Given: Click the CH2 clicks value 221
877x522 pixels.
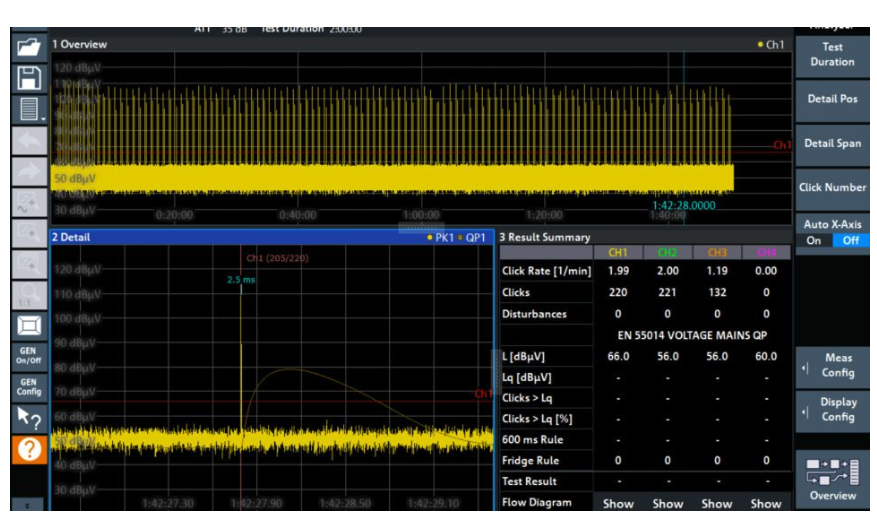Looking at the screenshot, I should [x=667, y=293].
